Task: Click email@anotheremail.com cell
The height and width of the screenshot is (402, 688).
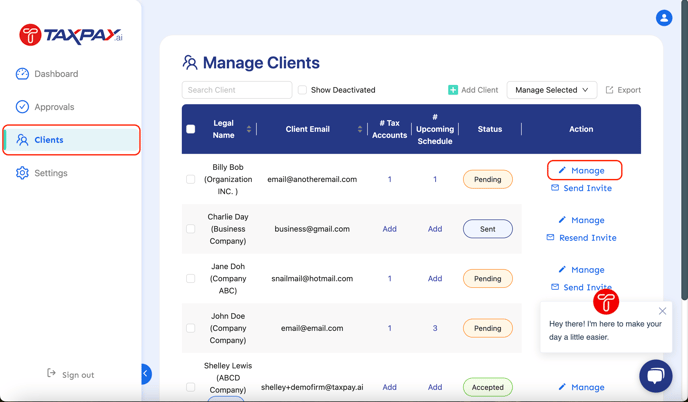Action: tap(312, 179)
